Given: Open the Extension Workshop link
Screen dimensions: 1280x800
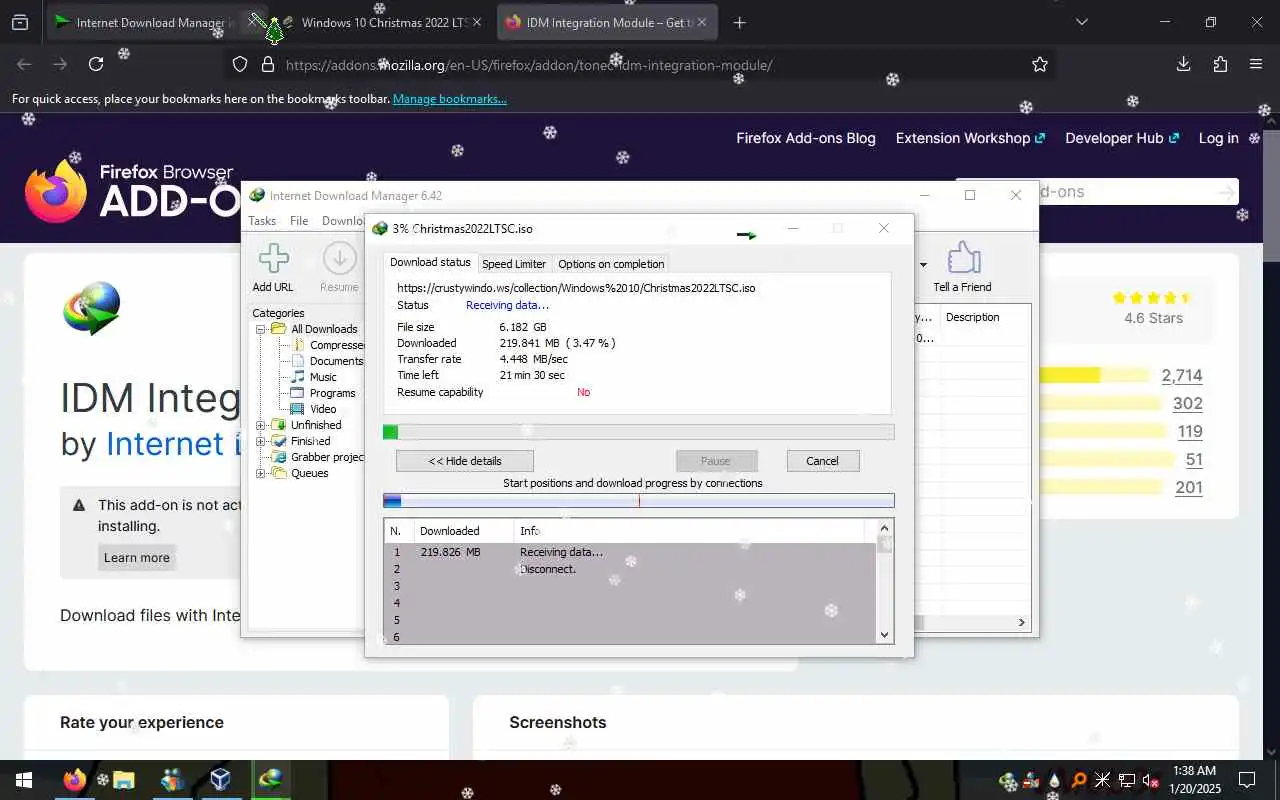Looking at the screenshot, I should click(x=970, y=138).
